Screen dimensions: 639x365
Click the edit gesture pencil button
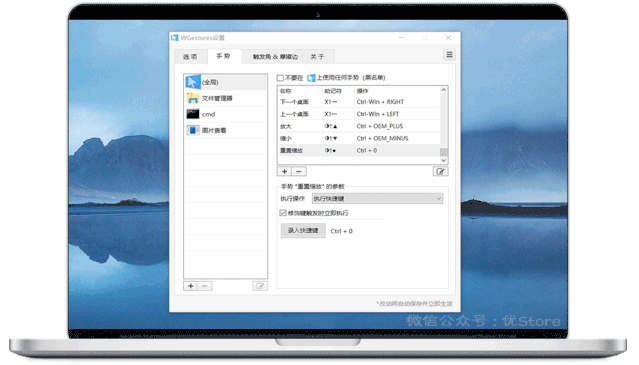[441, 172]
